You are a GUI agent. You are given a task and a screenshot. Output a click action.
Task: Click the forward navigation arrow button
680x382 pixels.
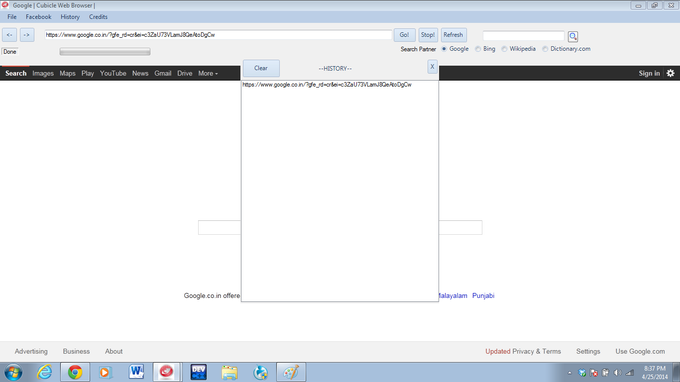click(27, 35)
